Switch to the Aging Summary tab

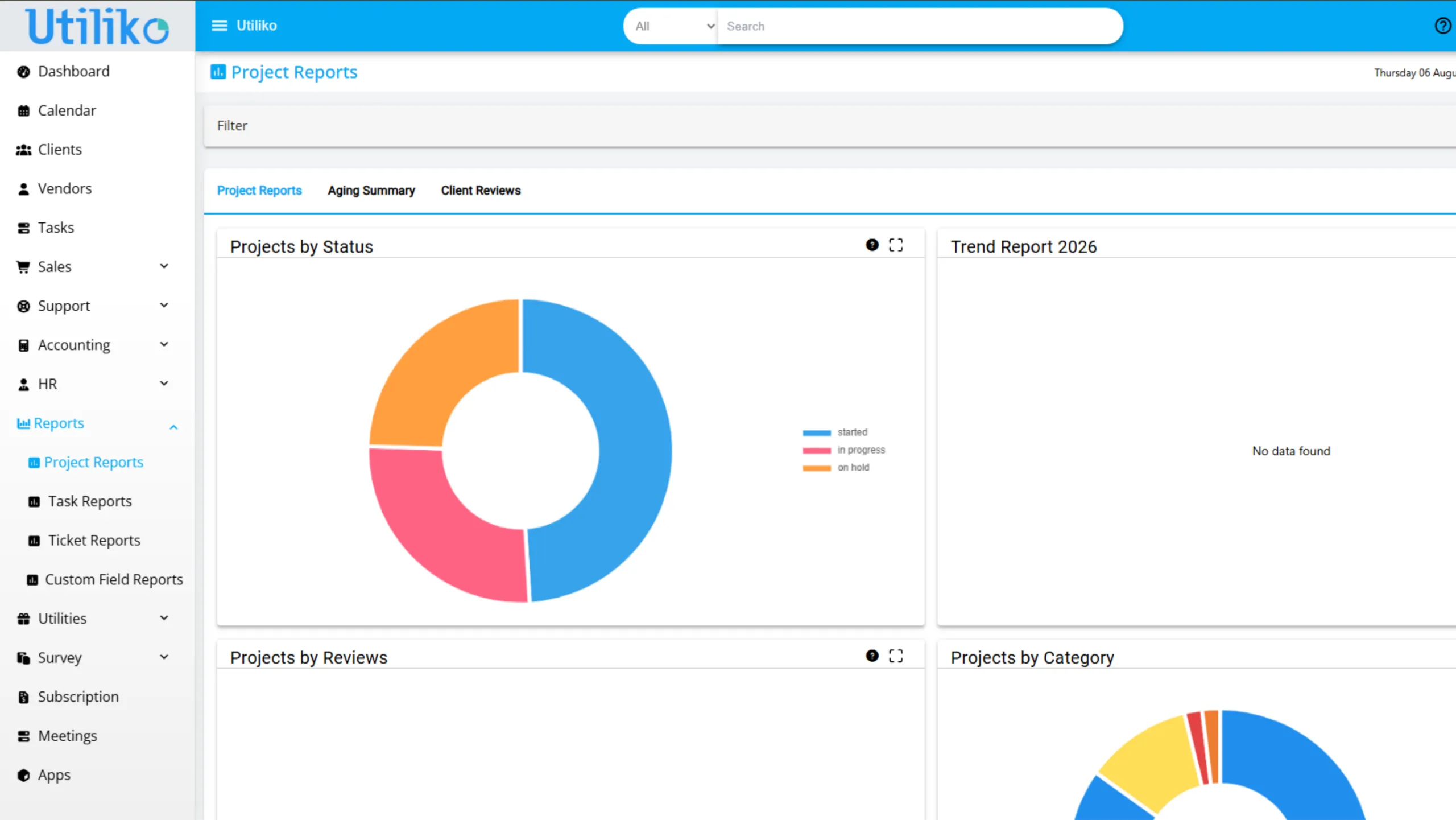tap(371, 191)
